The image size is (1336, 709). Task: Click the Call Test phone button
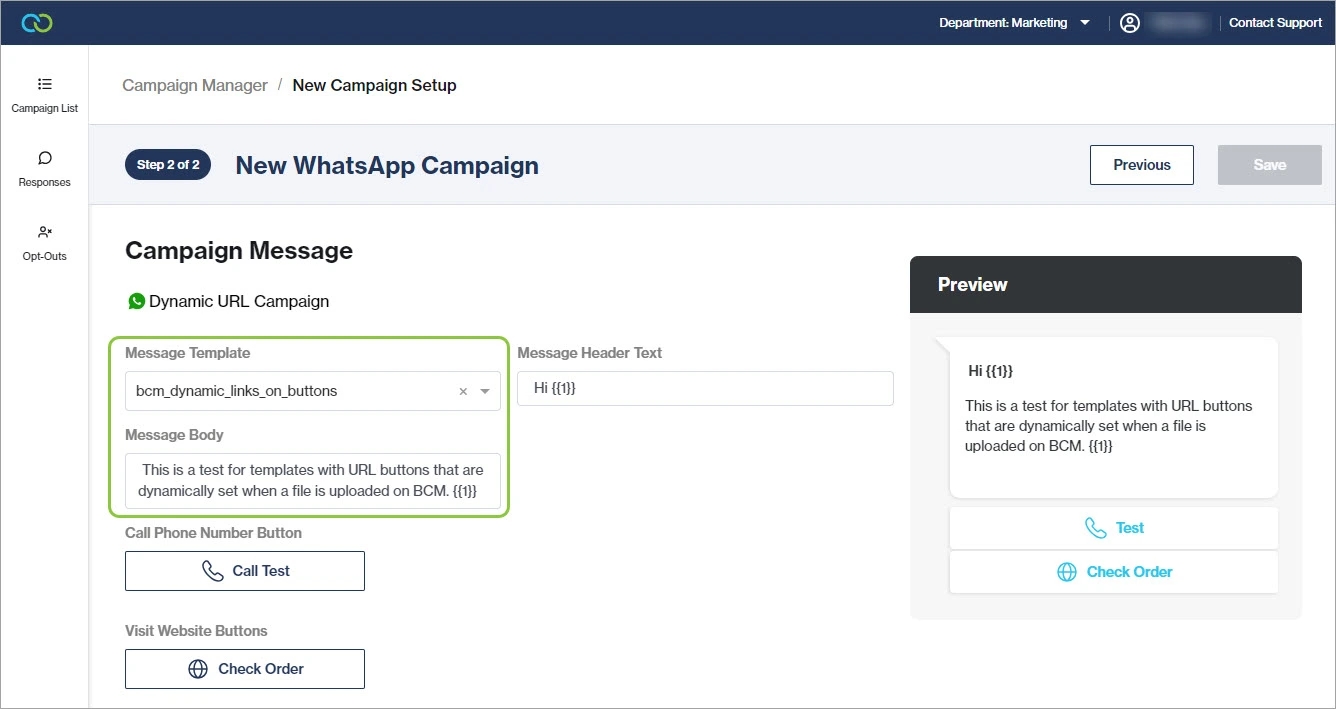point(245,571)
